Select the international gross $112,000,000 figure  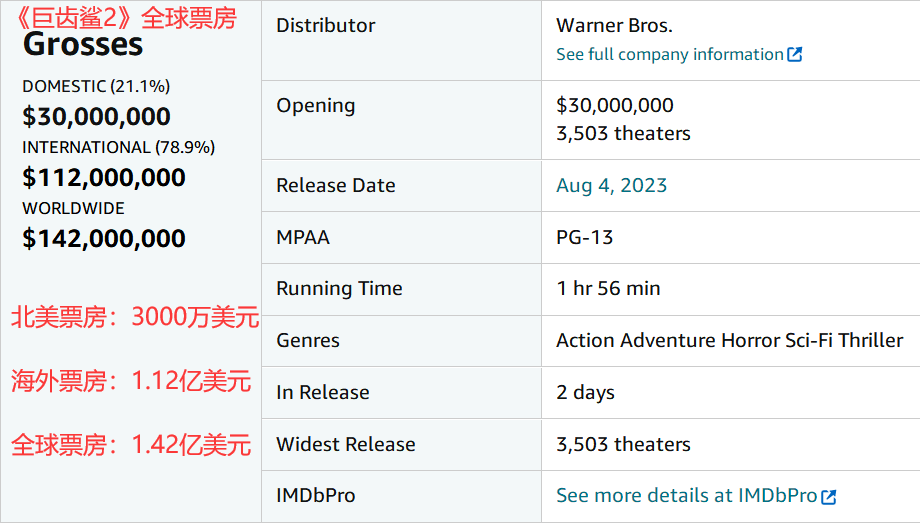coord(104,178)
